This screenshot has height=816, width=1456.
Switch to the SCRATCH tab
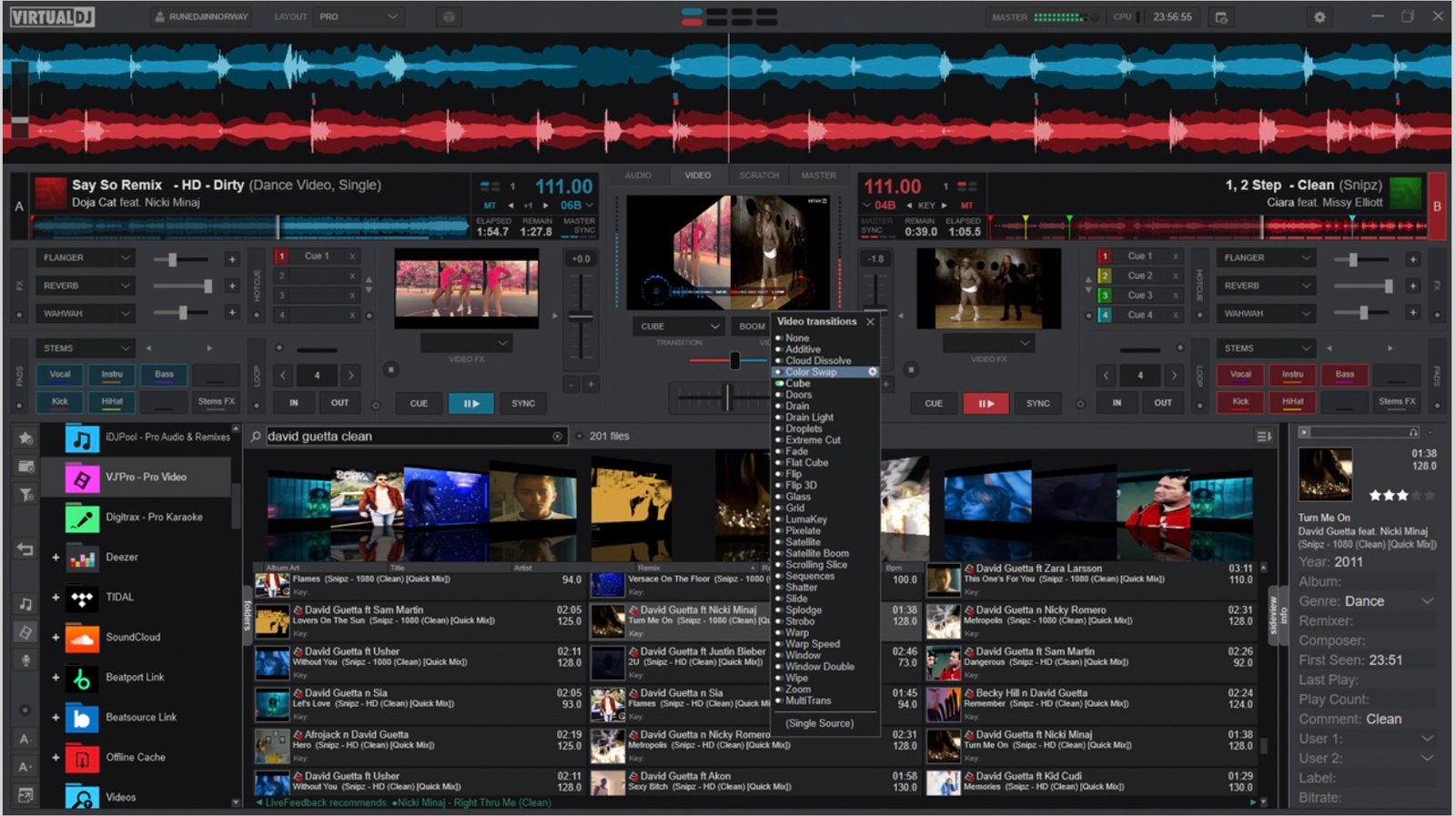tap(759, 176)
